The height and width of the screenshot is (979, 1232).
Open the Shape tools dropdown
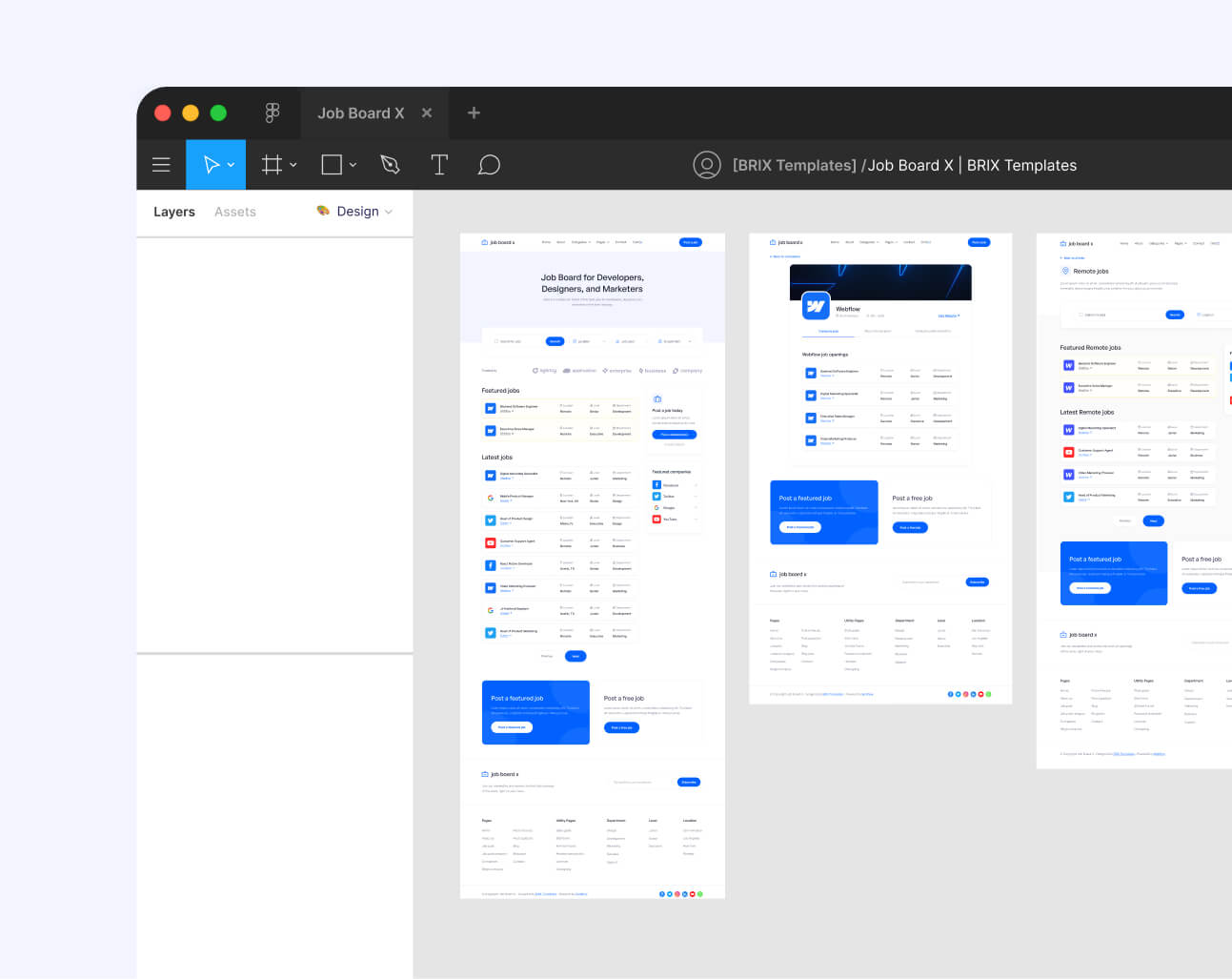(351, 164)
